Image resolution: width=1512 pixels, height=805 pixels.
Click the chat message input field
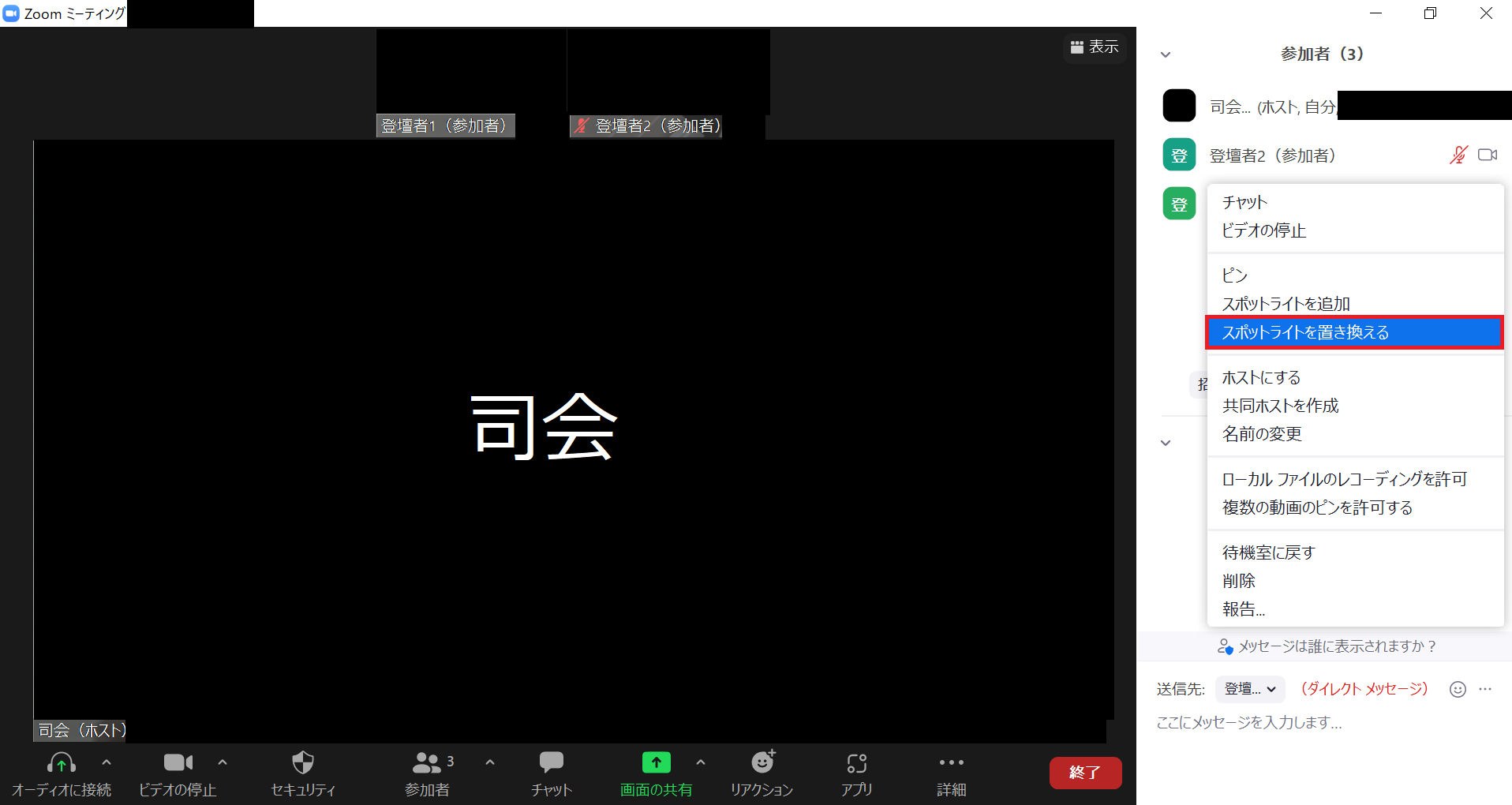tap(1326, 722)
